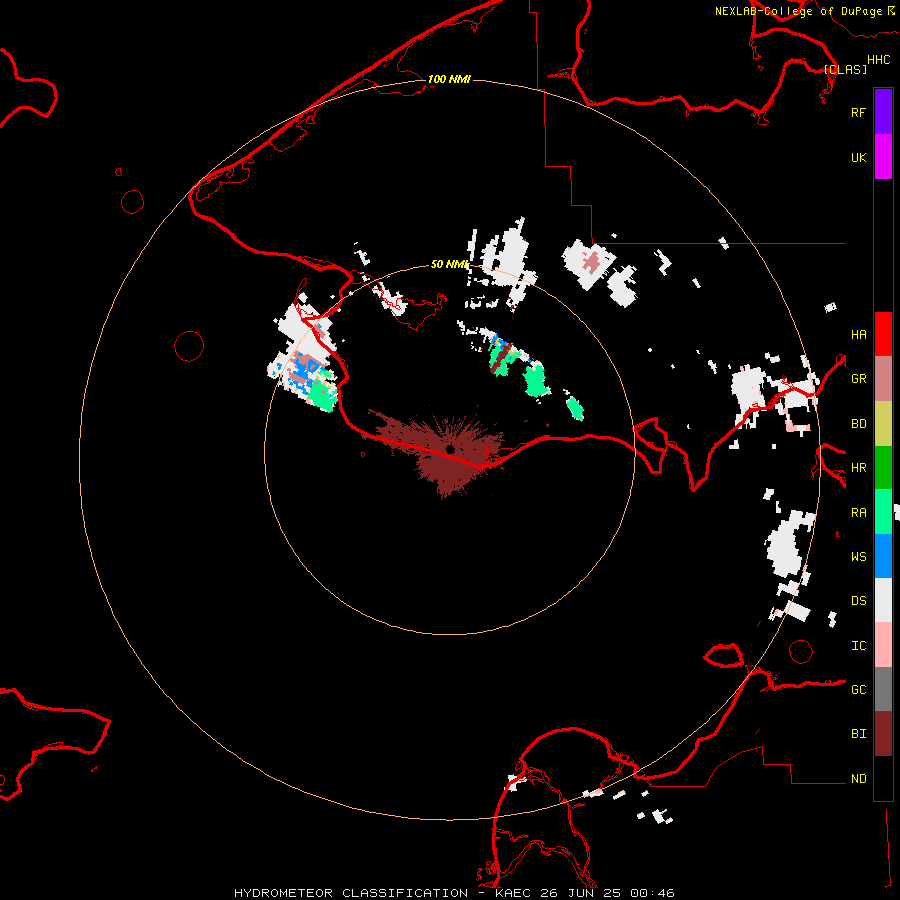
Task: Click the ND black legend swatch
Action: pyautogui.click(x=883, y=778)
